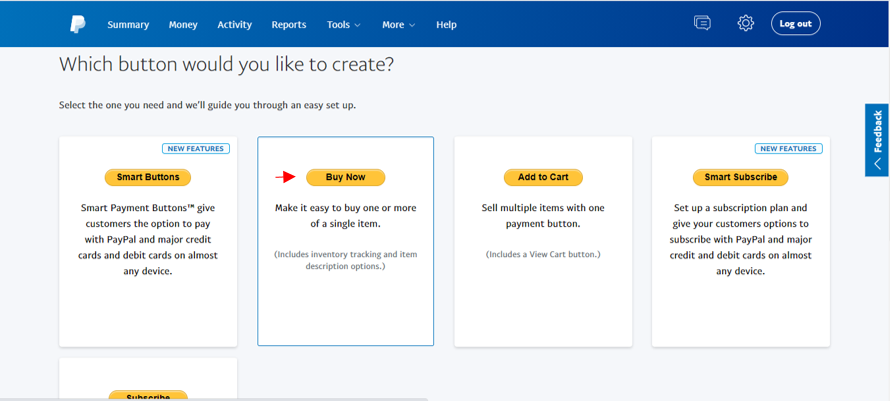This screenshot has width=890, height=401.
Task: Click the partially visible Subscribe button
Action: click(148, 396)
